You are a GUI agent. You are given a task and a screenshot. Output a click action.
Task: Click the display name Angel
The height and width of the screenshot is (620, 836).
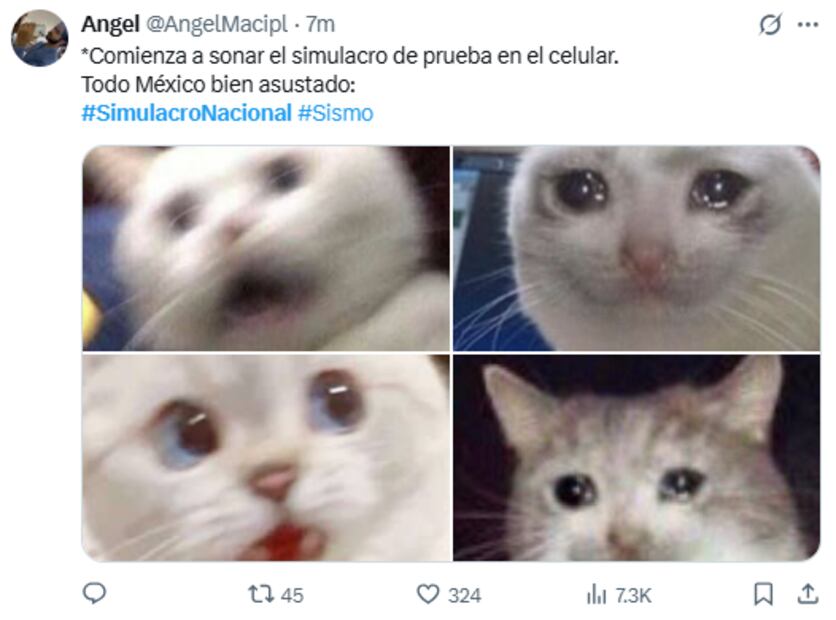[x=110, y=24]
